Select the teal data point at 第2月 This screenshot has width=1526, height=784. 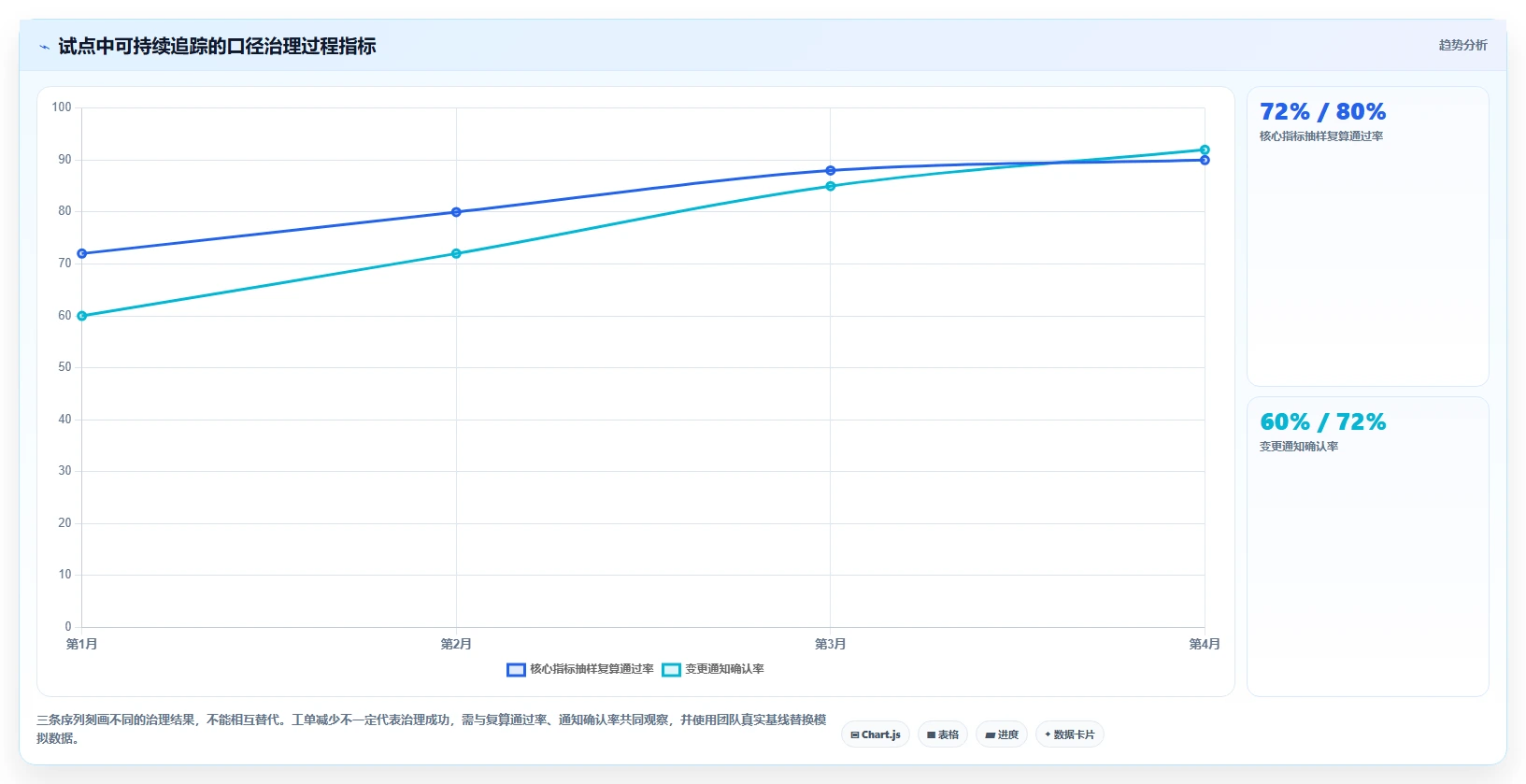tap(456, 253)
